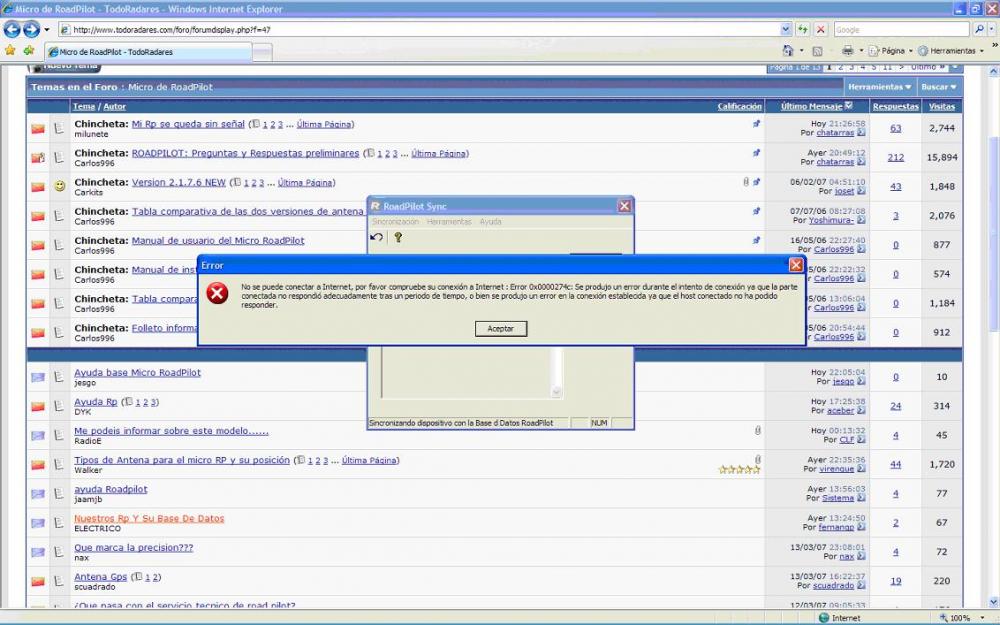This screenshot has height=625, width=1000.
Task: Click RoadPilot Sync help question icon
Action: (397, 237)
